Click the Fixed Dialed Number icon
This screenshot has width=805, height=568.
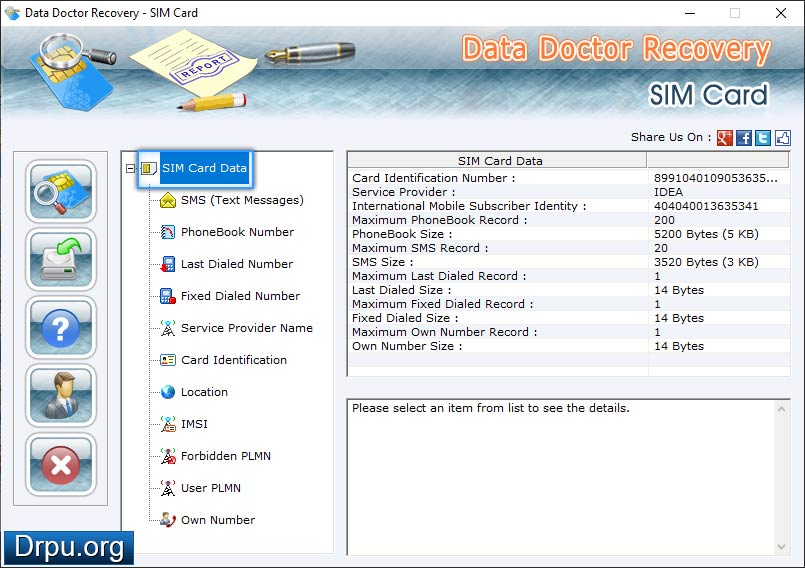167,296
